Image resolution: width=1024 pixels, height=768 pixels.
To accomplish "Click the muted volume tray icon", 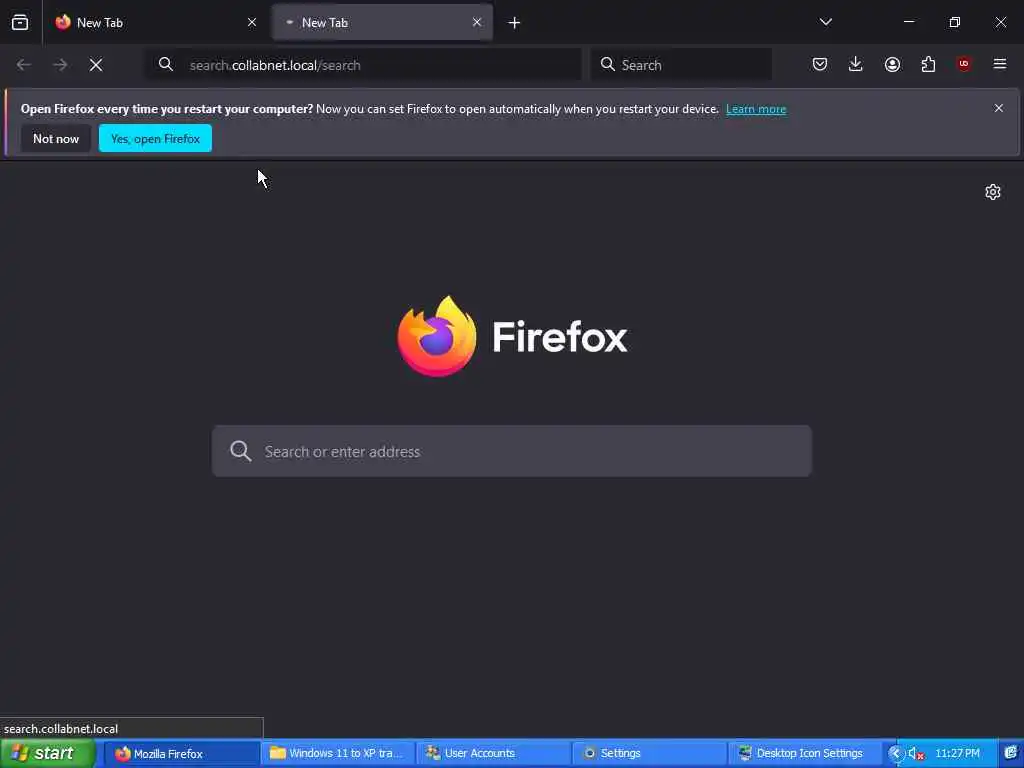I will pyautogui.click(x=916, y=754).
